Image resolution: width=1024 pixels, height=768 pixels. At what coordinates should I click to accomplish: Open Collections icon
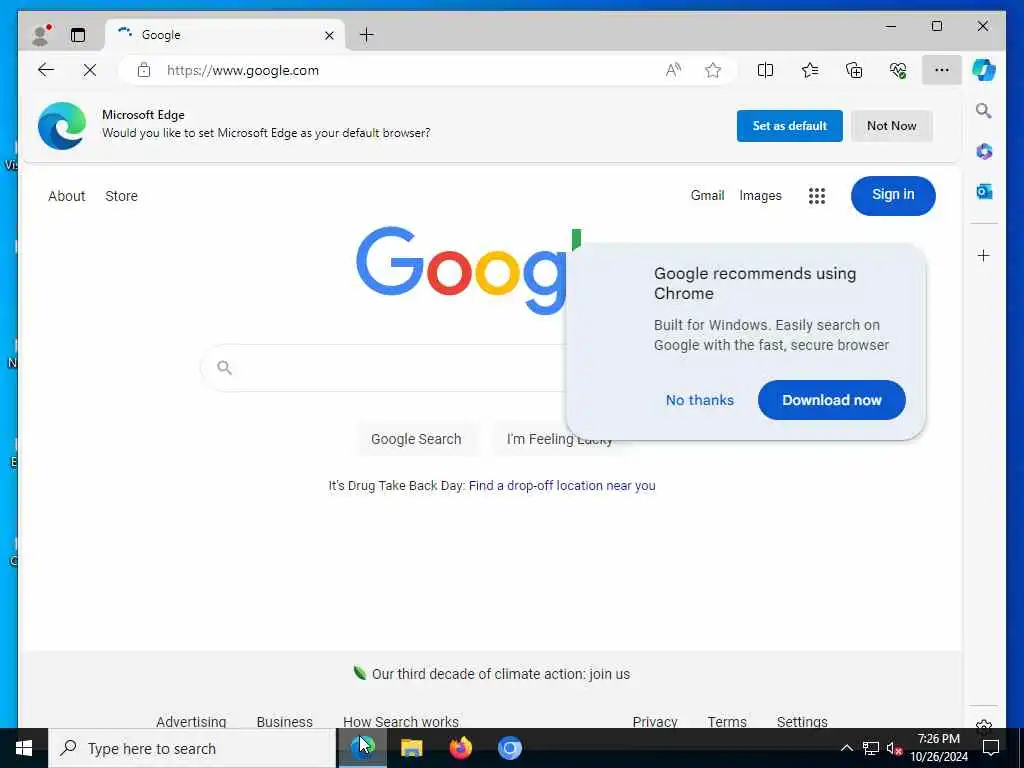854,70
